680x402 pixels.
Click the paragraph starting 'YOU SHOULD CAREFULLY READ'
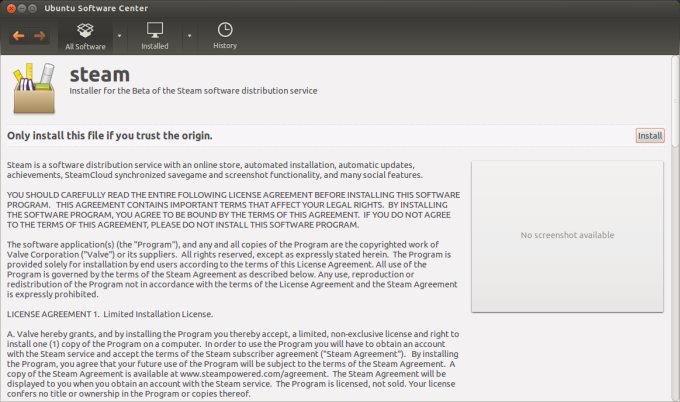233,210
